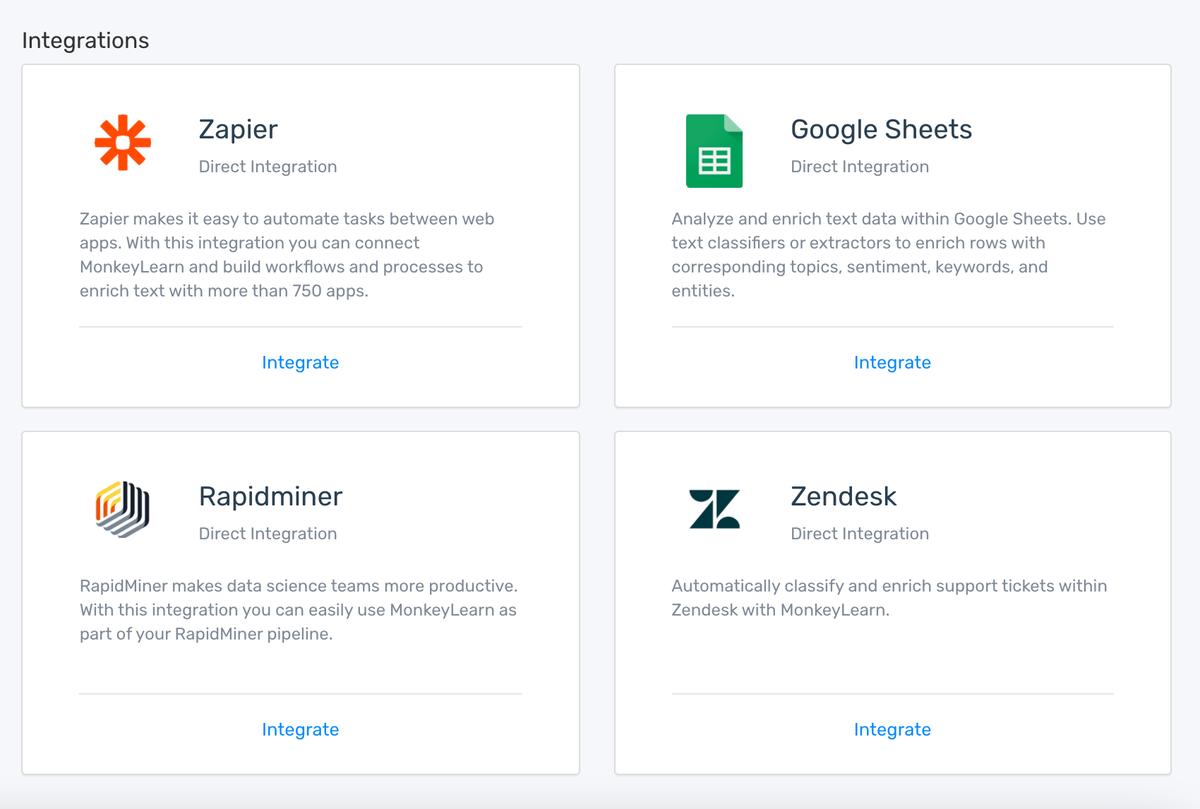Image resolution: width=1200 pixels, height=809 pixels.
Task: Select the Rapidminer heading text
Action: (x=270, y=496)
